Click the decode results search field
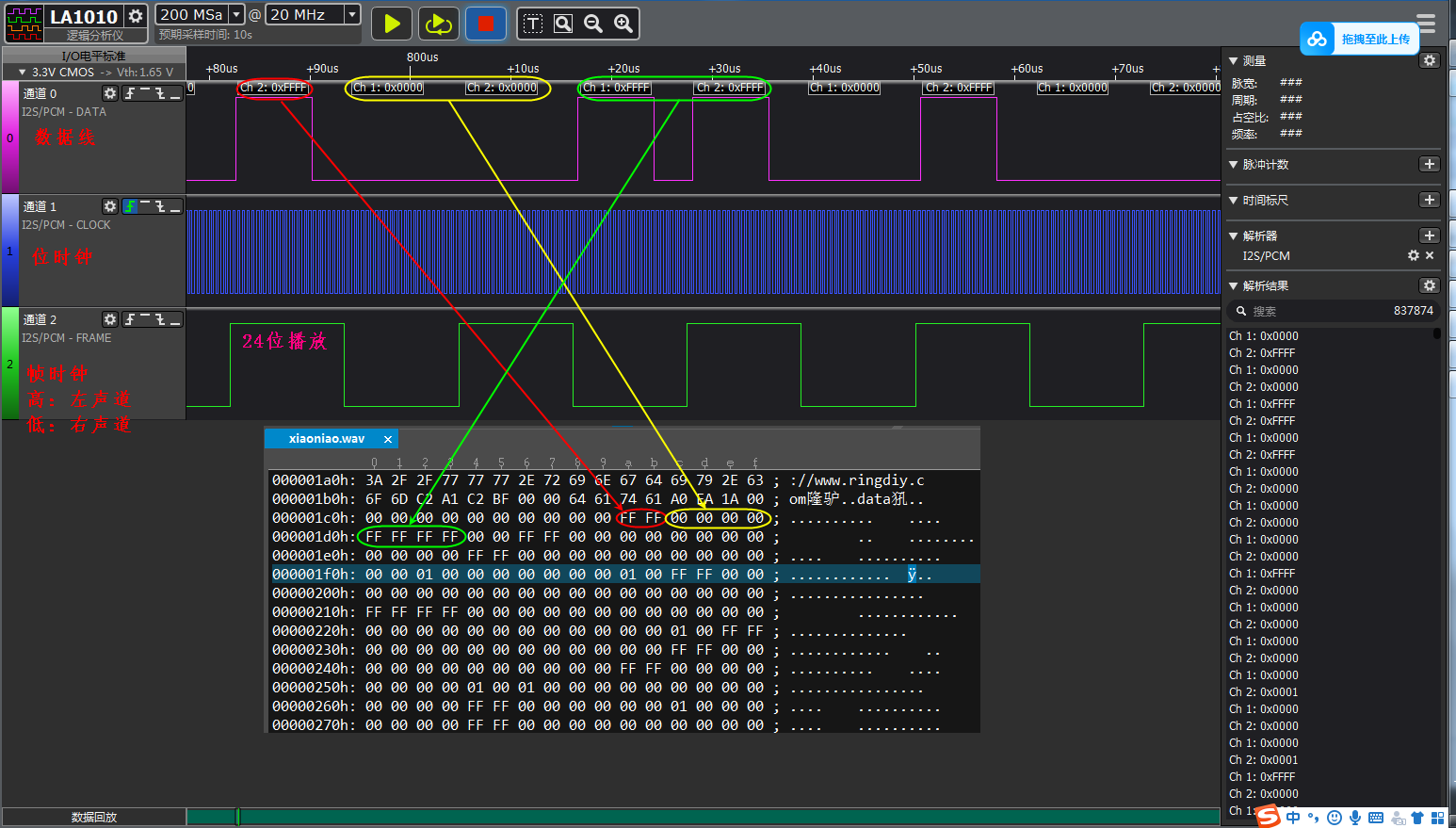 (x=1333, y=311)
